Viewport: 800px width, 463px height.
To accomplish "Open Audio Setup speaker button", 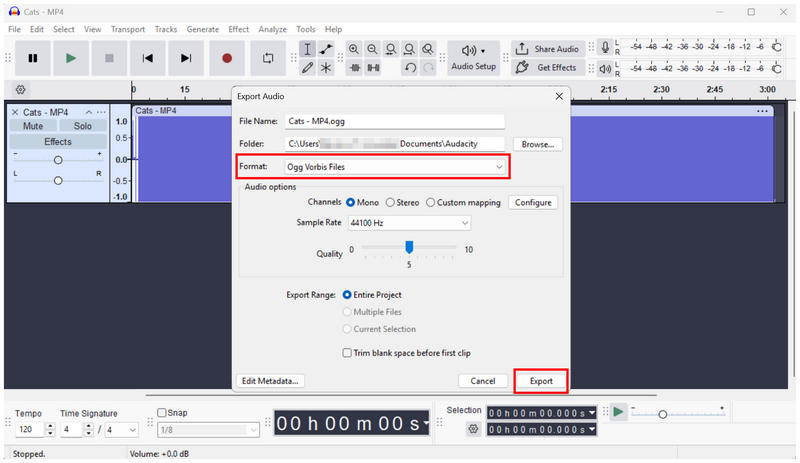I will 473,58.
